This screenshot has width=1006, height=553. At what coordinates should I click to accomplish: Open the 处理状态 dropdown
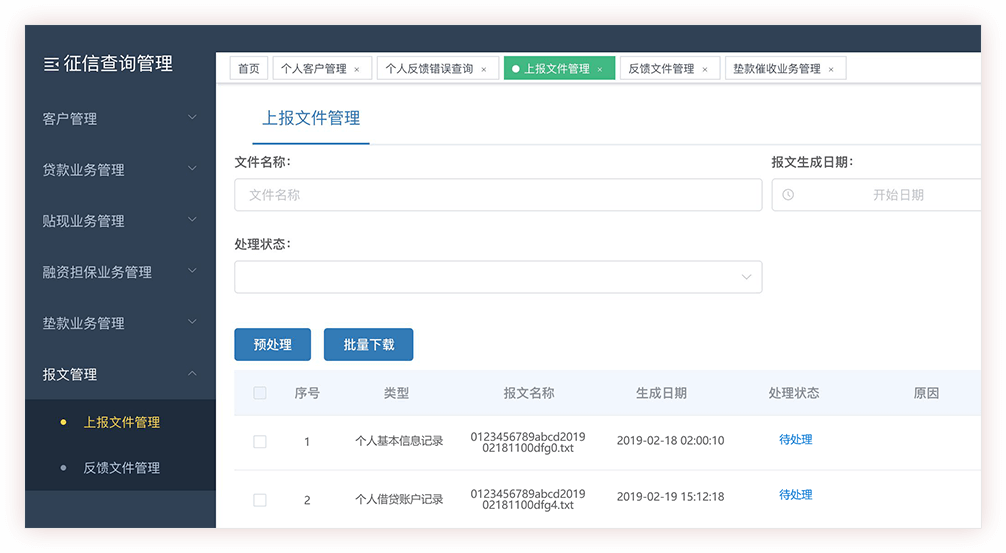pyautogui.click(x=498, y=277)
